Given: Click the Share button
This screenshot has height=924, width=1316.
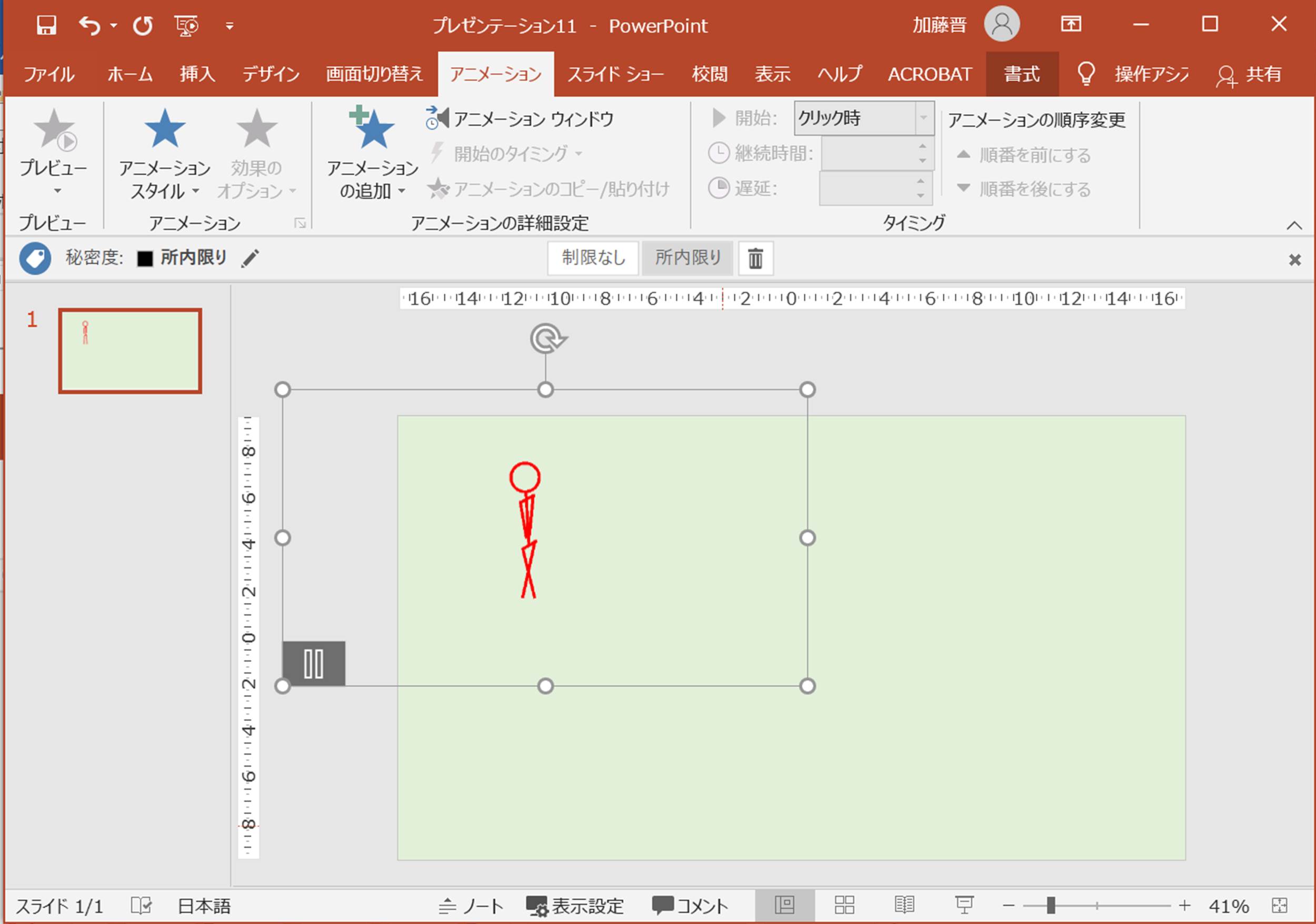Looking at the screenshot, I should click(x=1250, y=74).
